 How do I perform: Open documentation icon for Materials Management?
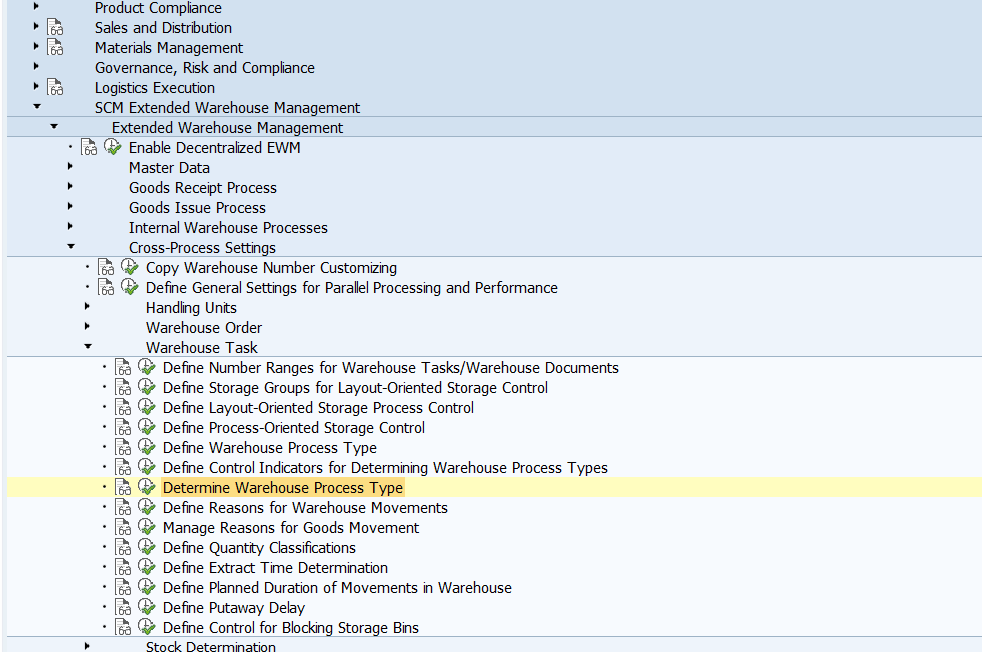tap(55, 48)
